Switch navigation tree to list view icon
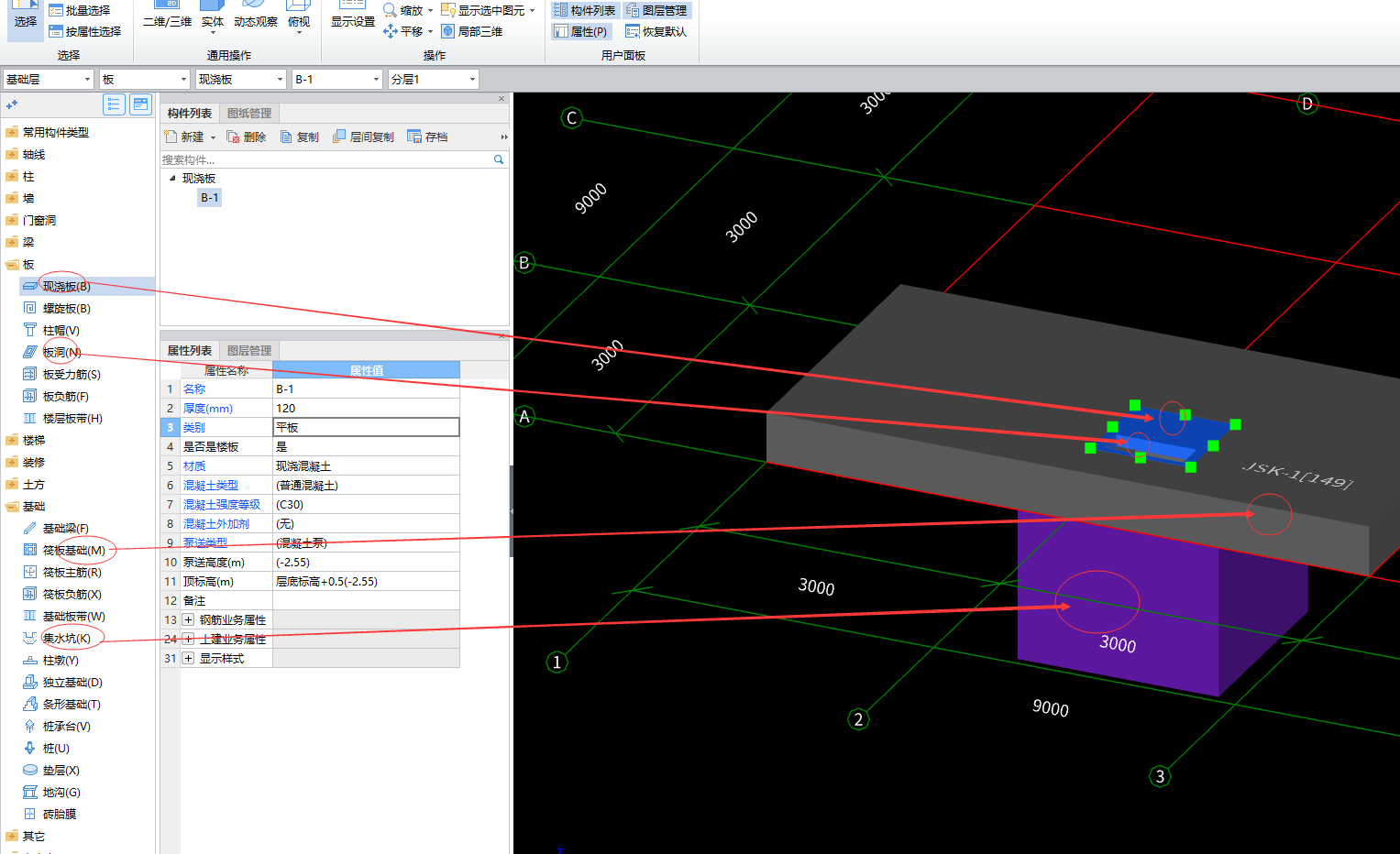Screen dimensions: 1400x854 pyautogui.click(x=114, y=104)
